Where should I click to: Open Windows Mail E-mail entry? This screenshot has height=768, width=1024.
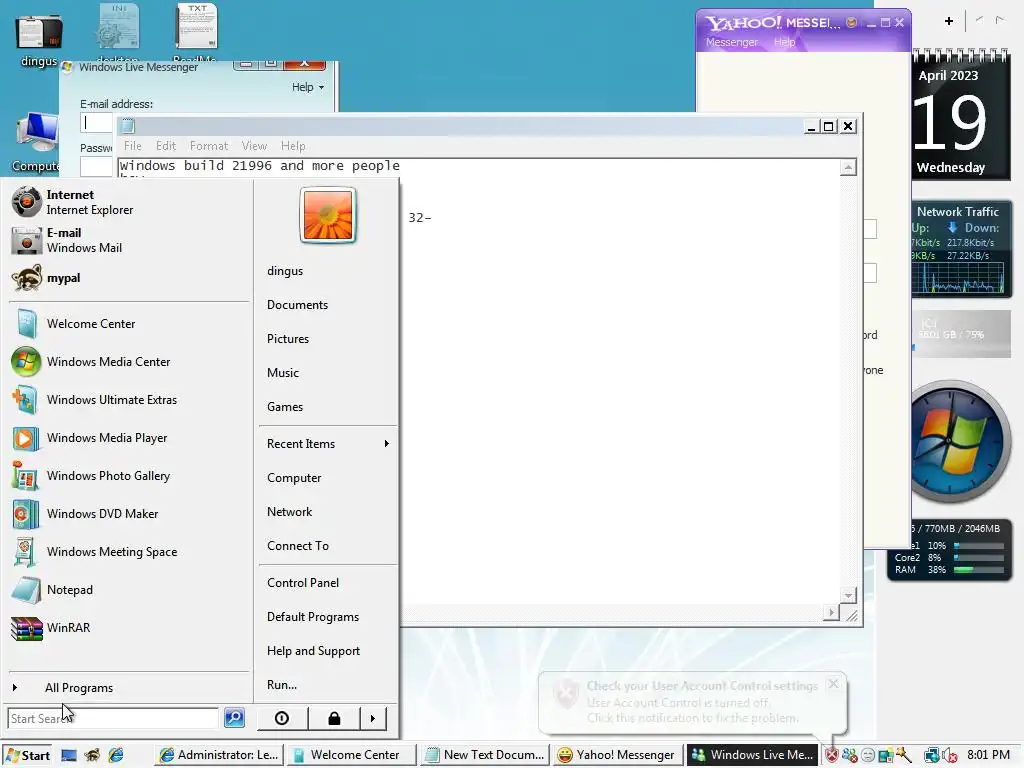tap(129, 240)
